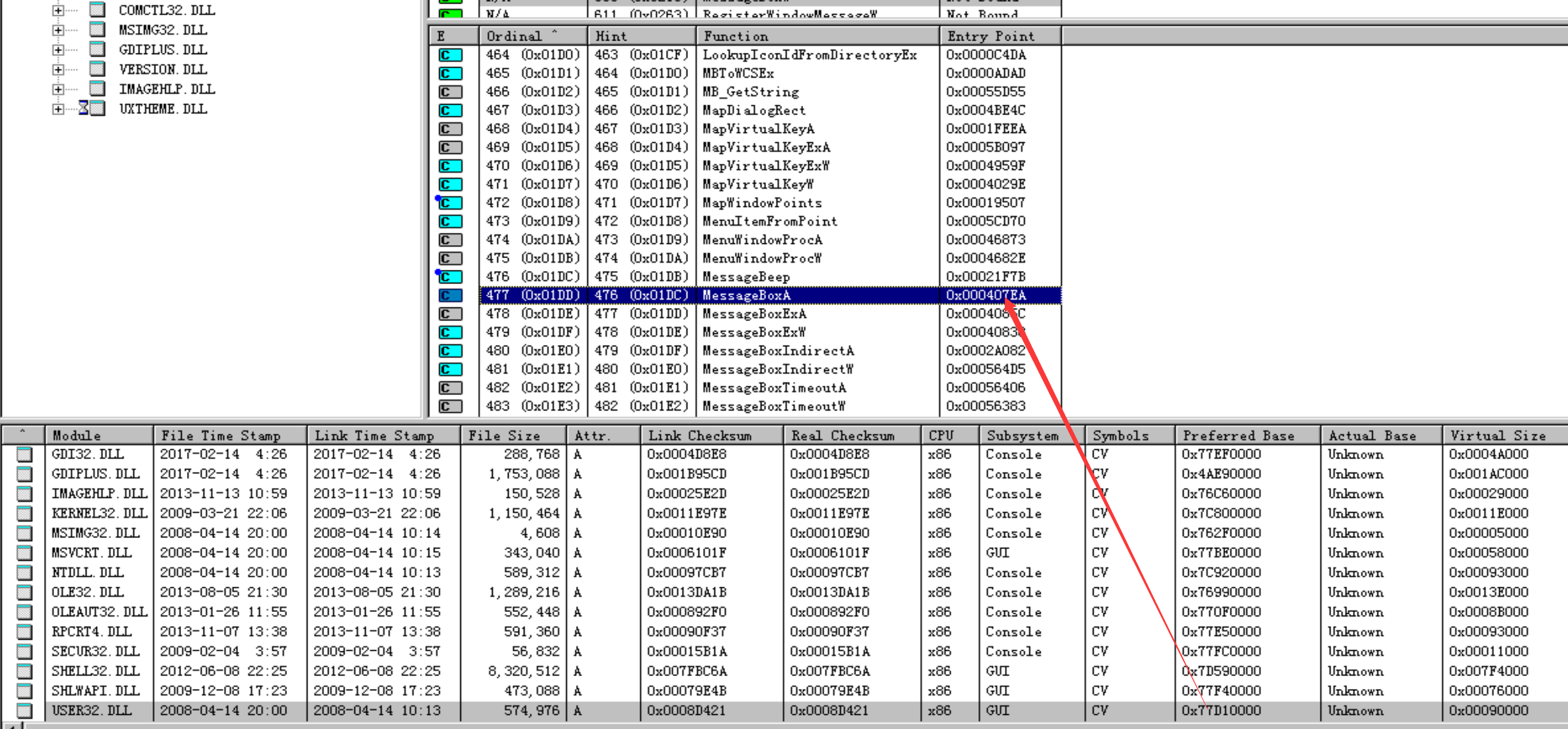This screenshot has width=1568, height=729.
Task: Select IMAGEHLP.DLL module icon in tree
Action: [x=97, y=89]
